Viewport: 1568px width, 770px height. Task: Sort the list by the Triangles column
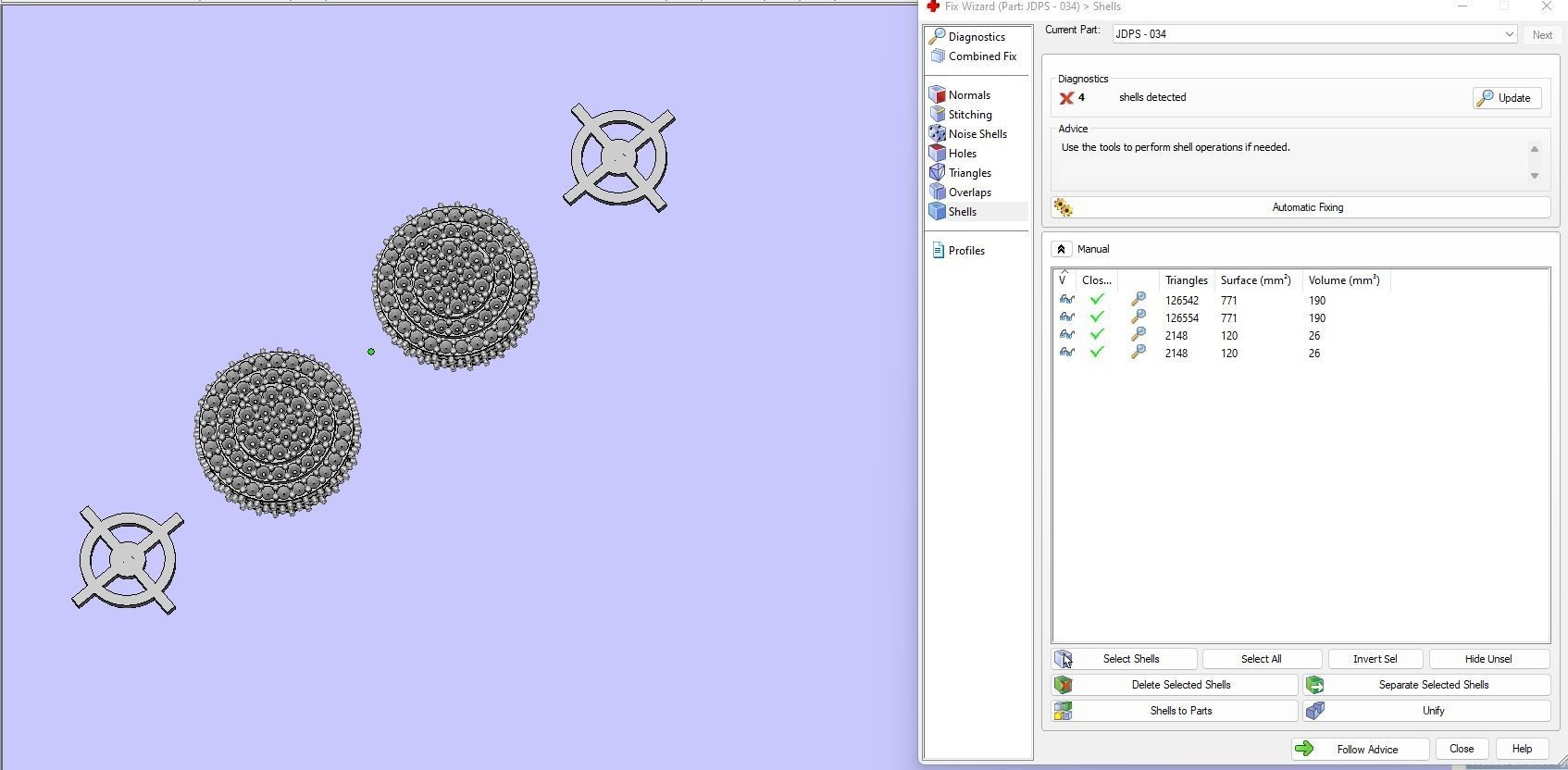point(1186,280)
